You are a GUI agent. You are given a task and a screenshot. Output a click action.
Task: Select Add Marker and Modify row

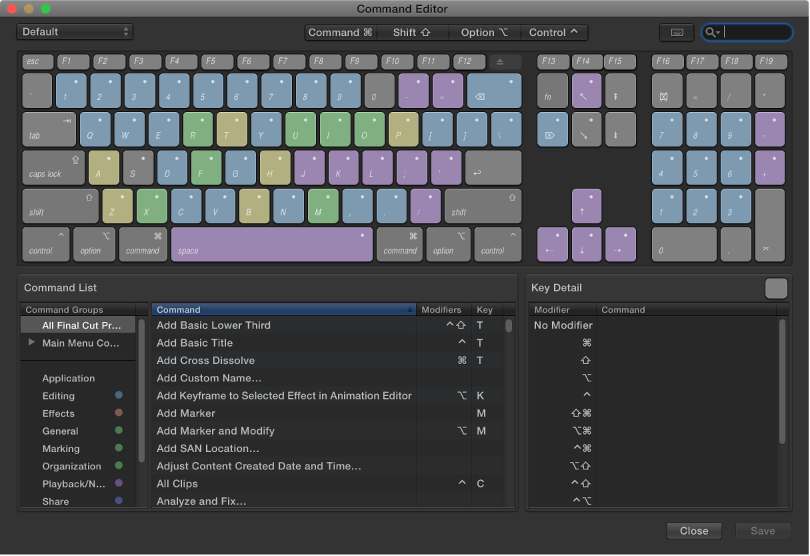tap(328, 431)
